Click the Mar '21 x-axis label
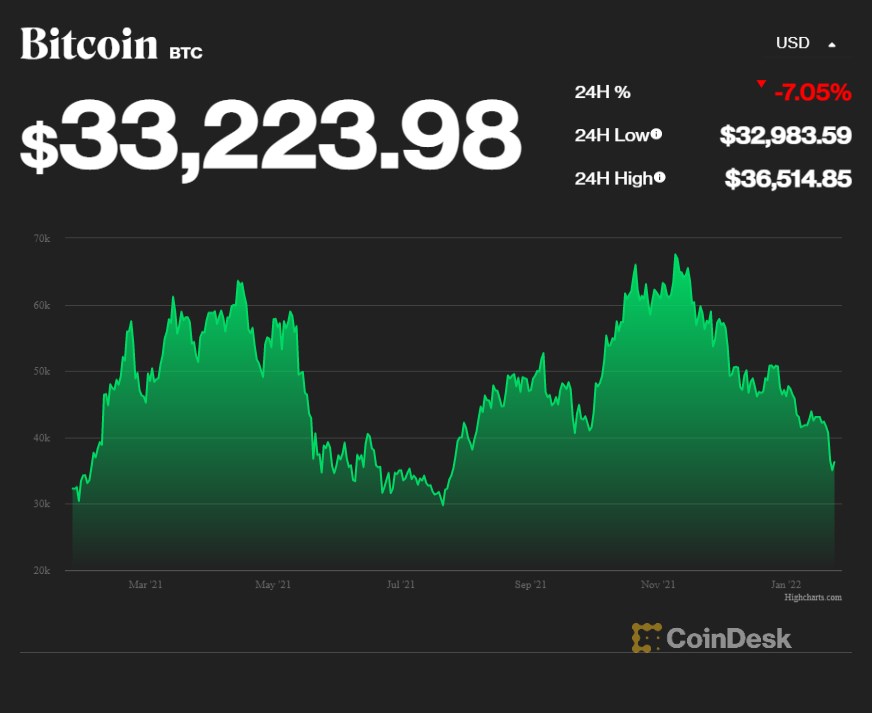 click(146, 584)
